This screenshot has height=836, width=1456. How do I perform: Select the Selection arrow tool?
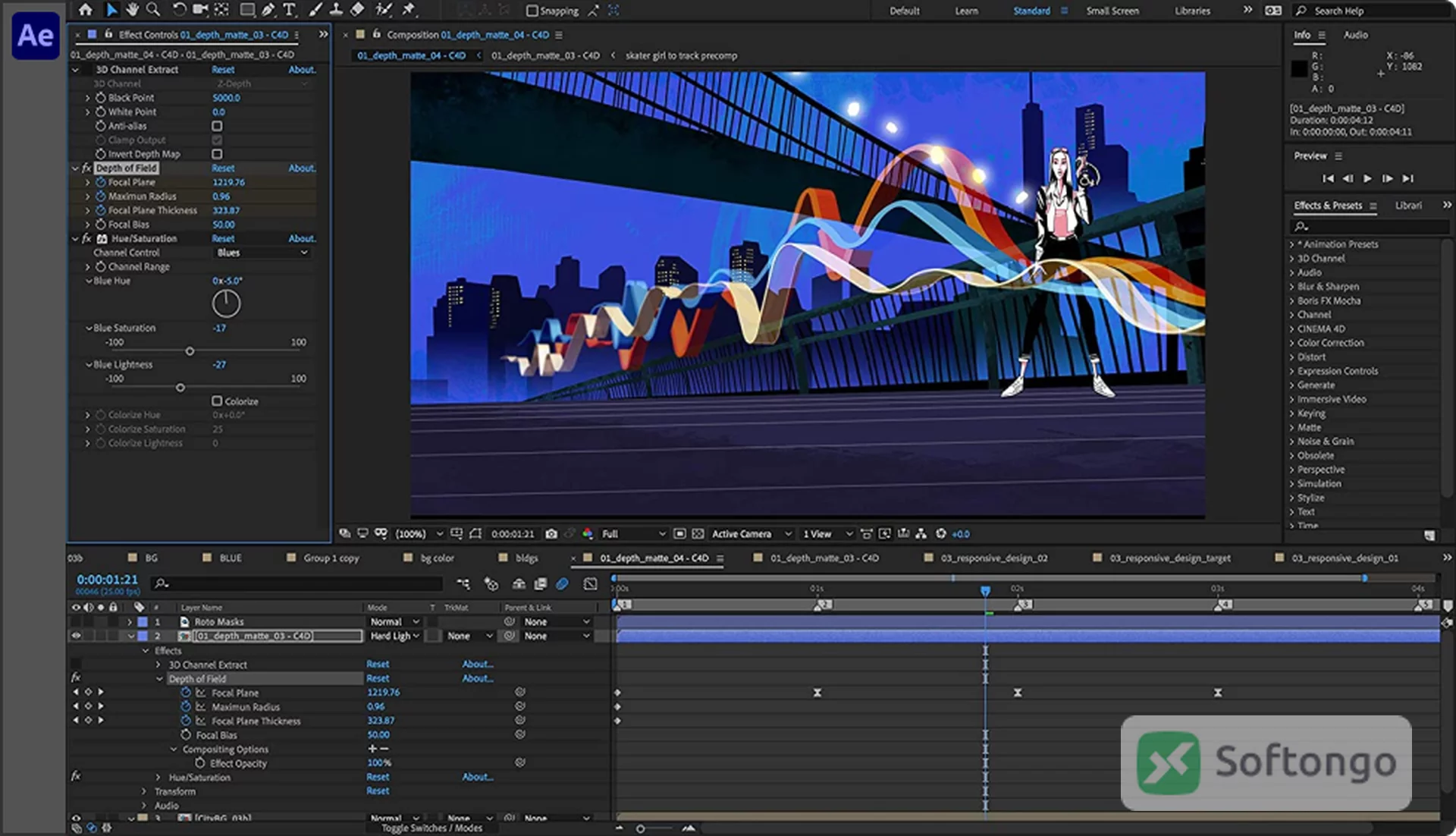tap(111, 10)
